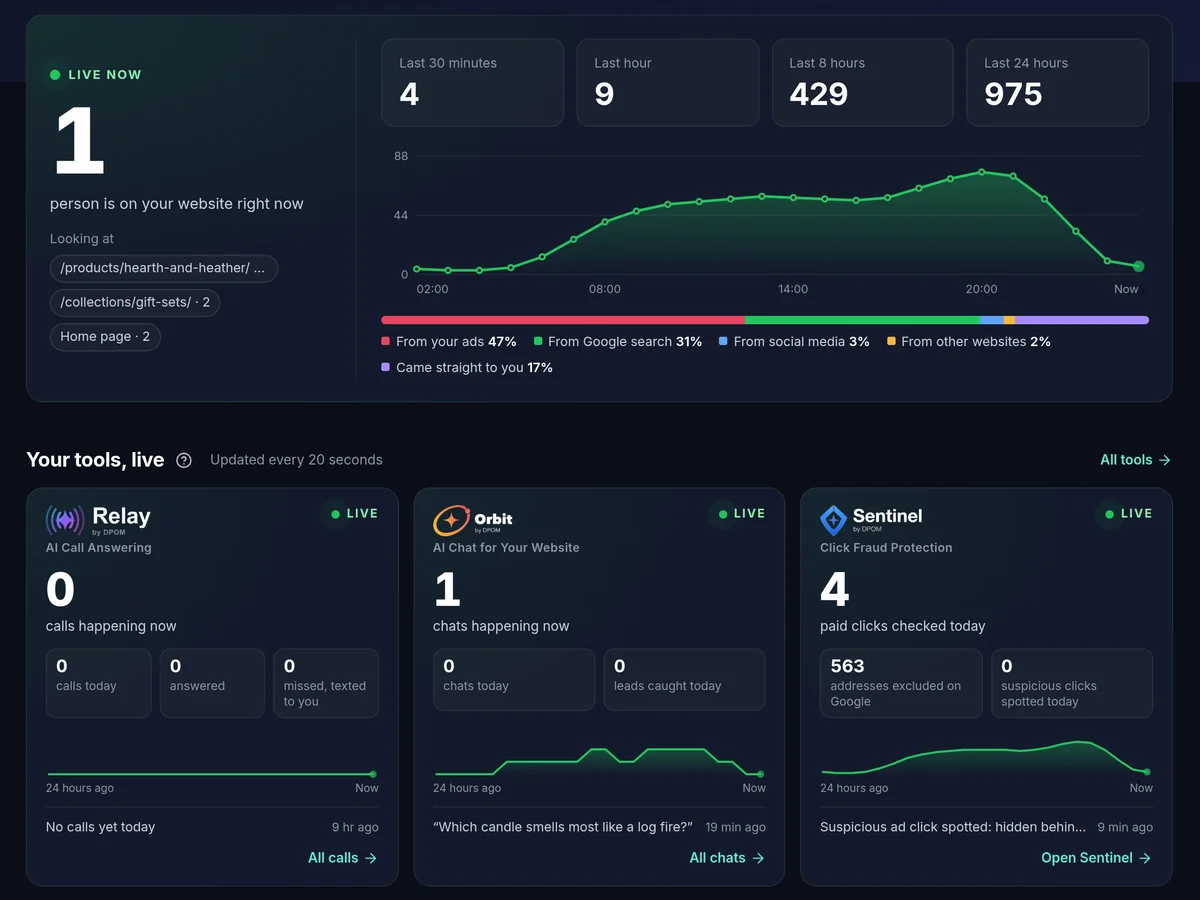1200x900 pixels.
Task: Click the 20:00 label on the chart axis
Action: coord(981,289)
